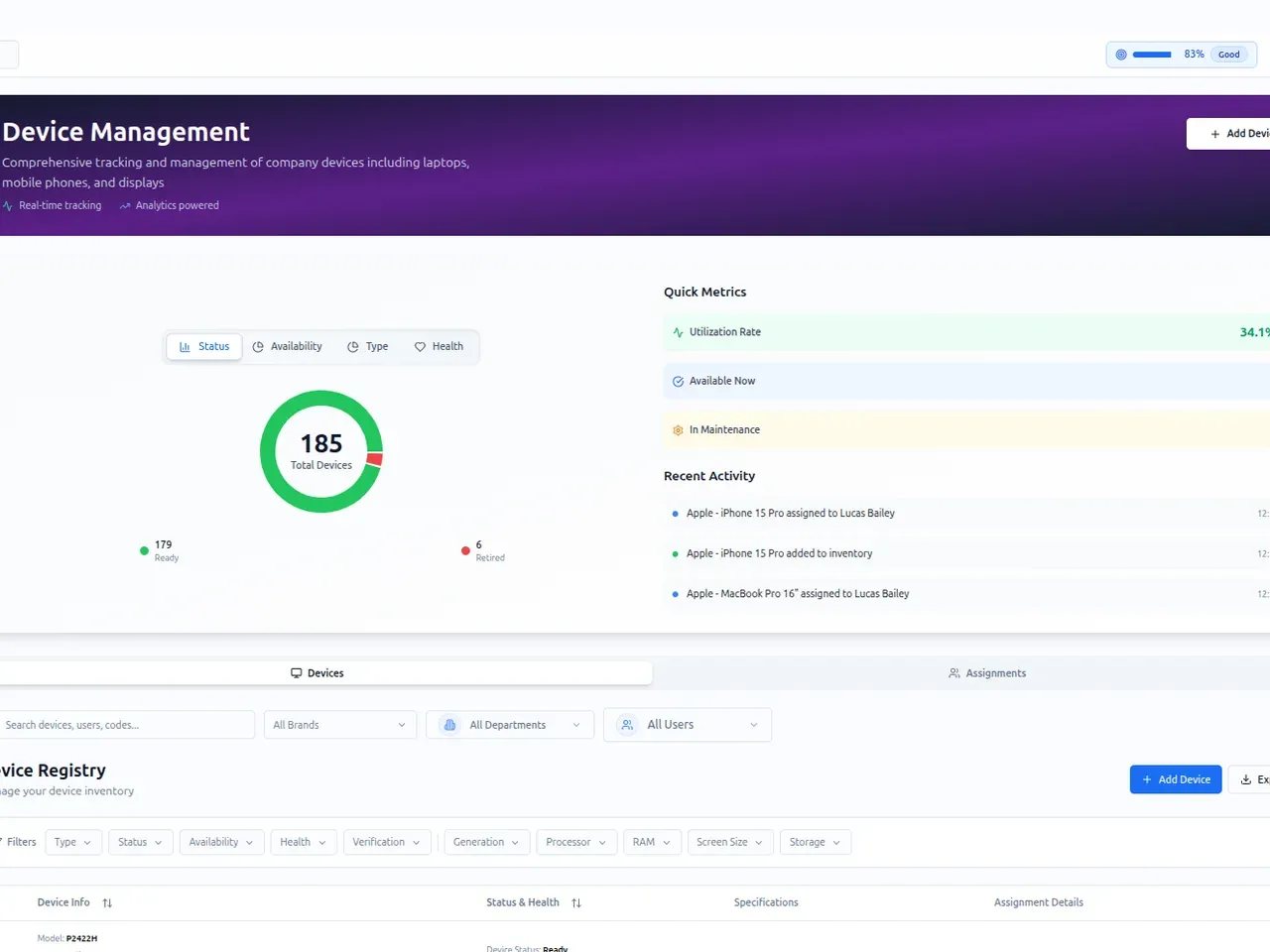
Task: Click "Apple - iPhone 15 Pro assigned to Lucas Bailey"
Action: 791,514
